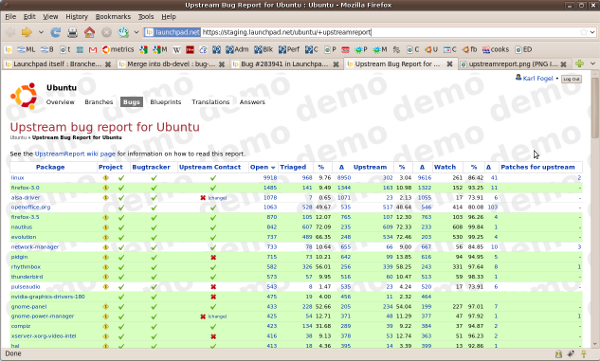The height and width of the screenshot is (361, 600).
Task: Click the project icon in the linux row
Action: [x=106, y=178]
